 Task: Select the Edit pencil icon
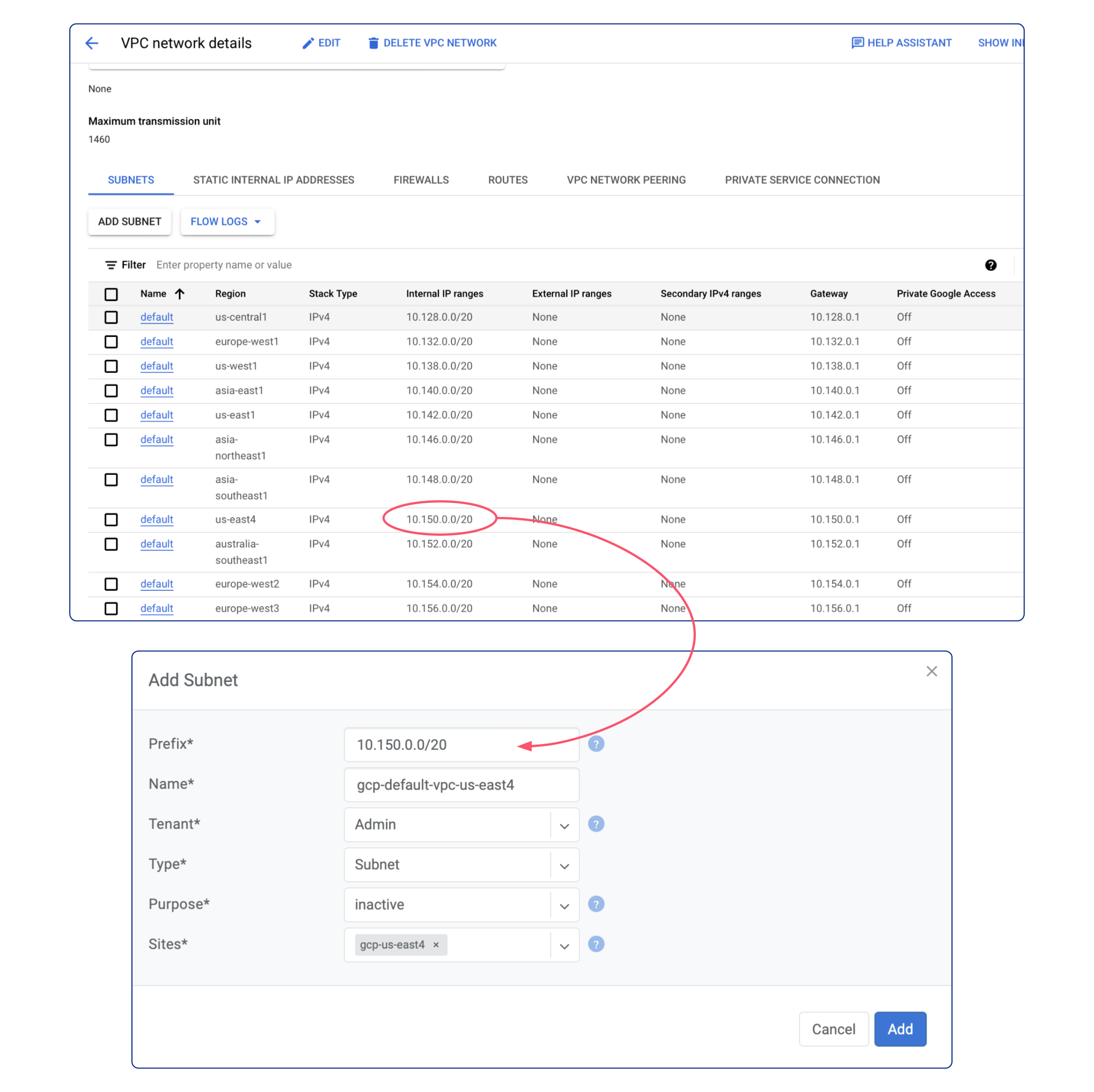[x=308, y=42]
